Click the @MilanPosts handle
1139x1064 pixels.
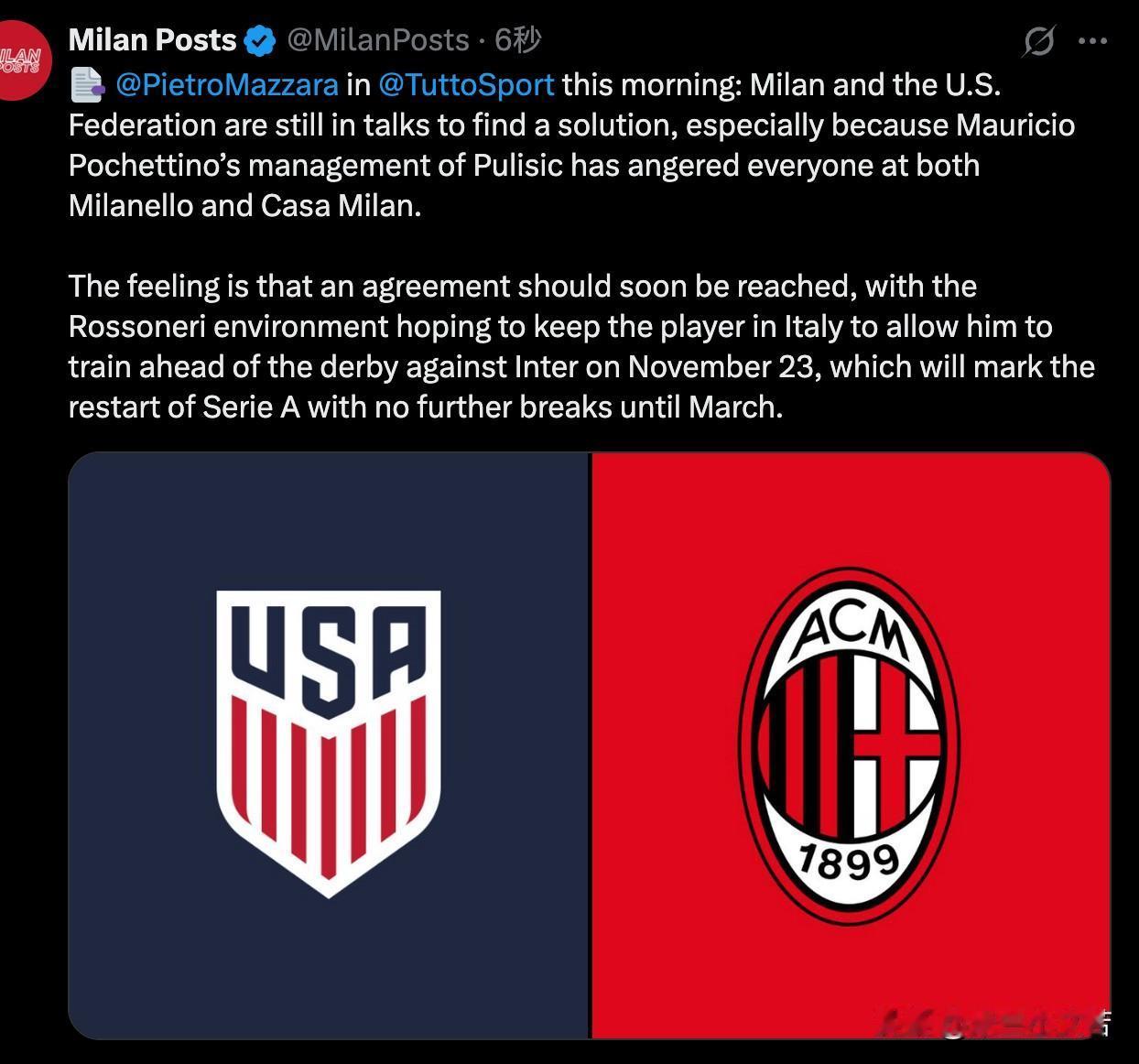(x=378, y=40)
